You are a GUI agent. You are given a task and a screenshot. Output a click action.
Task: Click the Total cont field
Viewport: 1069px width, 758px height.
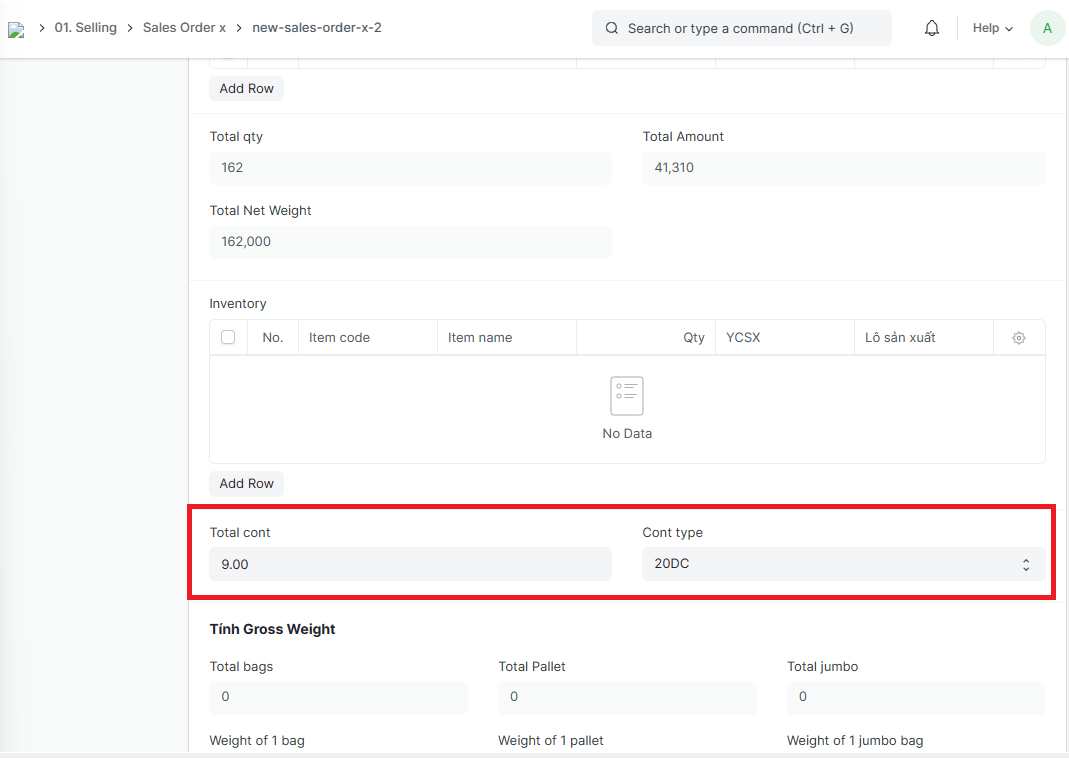coord(410,564)
